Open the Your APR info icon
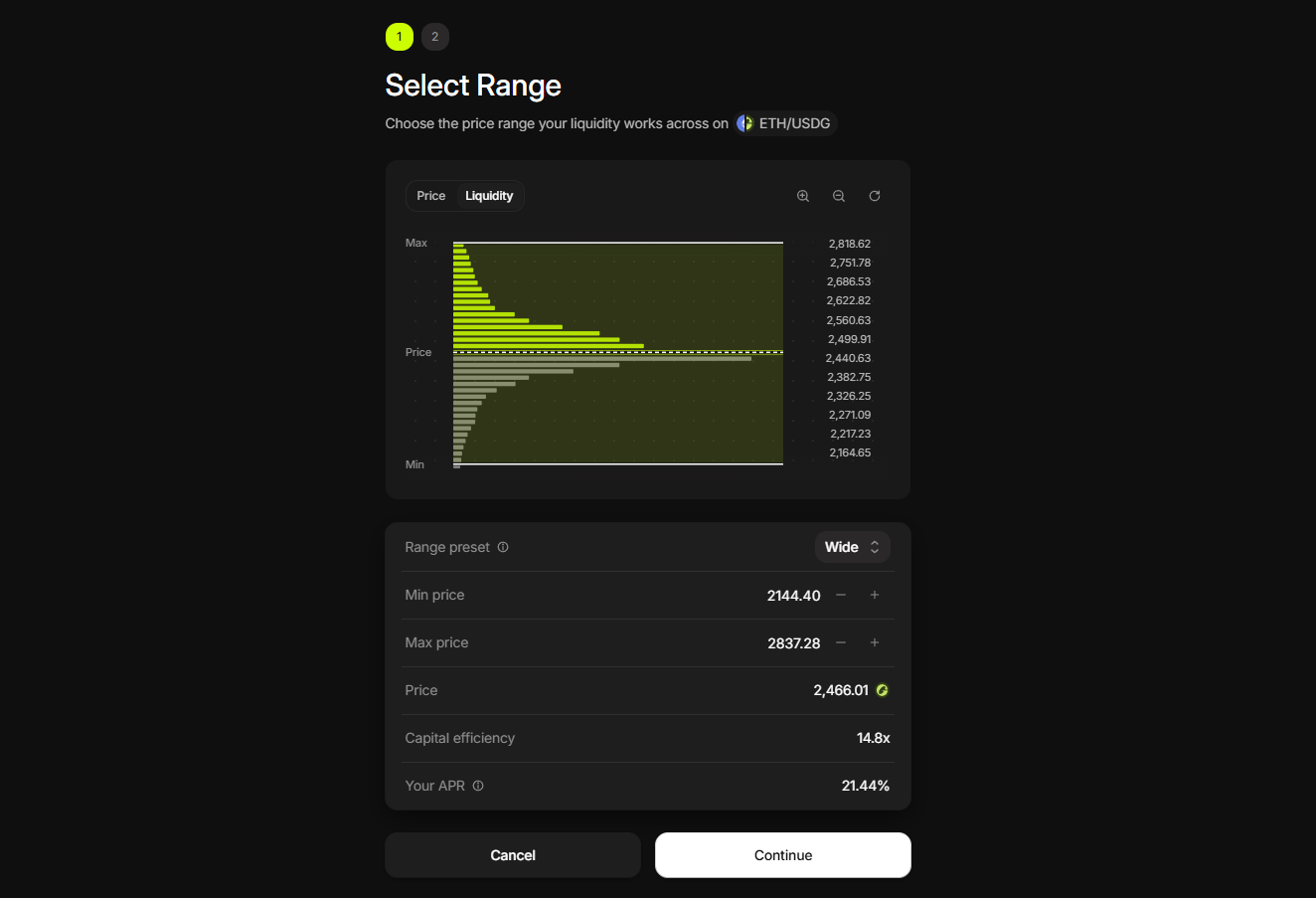1316x898 pixels. (x=478, y=786)
